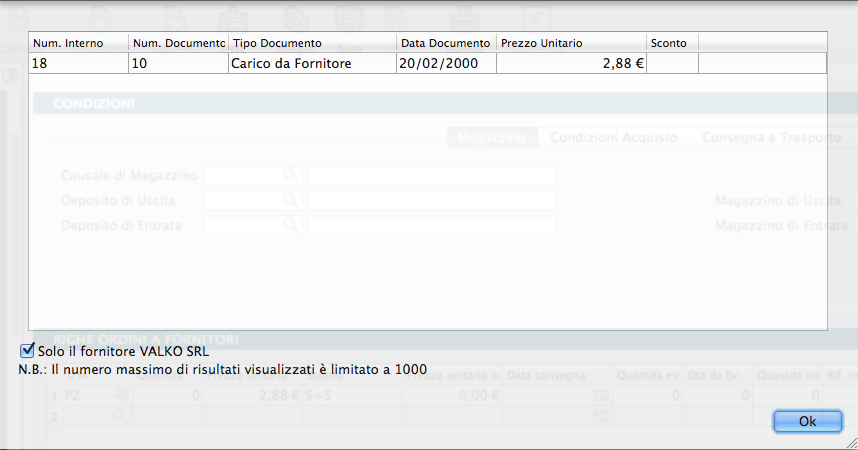Click the Causale di Magazzino search icon
Image resolution: width=858 pixels, height=450 pixels.
pyautogui.click(x=290, y=175)
